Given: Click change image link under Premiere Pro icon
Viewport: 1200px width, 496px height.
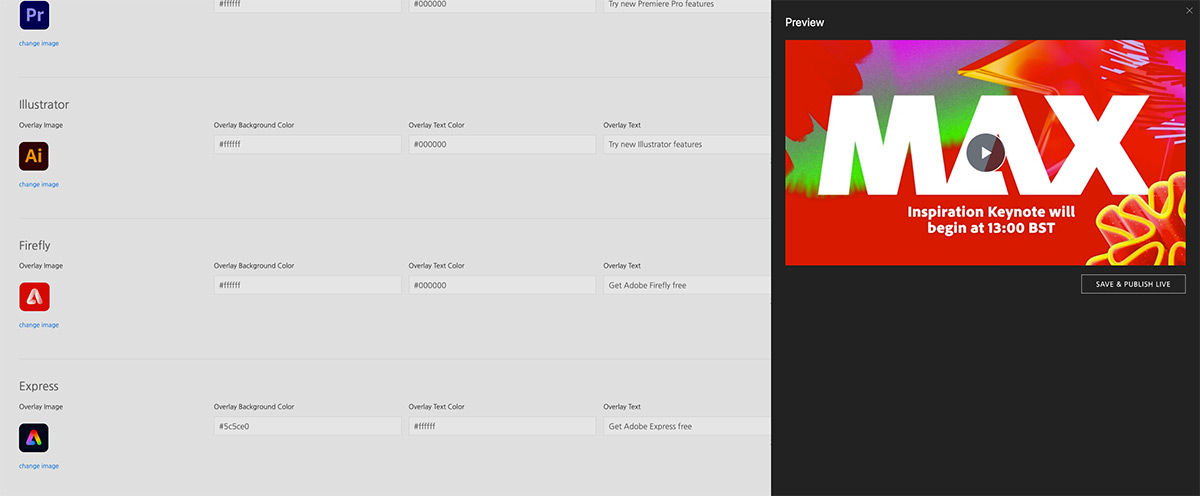Looking at the screenshot, I should tap(39, 43).
